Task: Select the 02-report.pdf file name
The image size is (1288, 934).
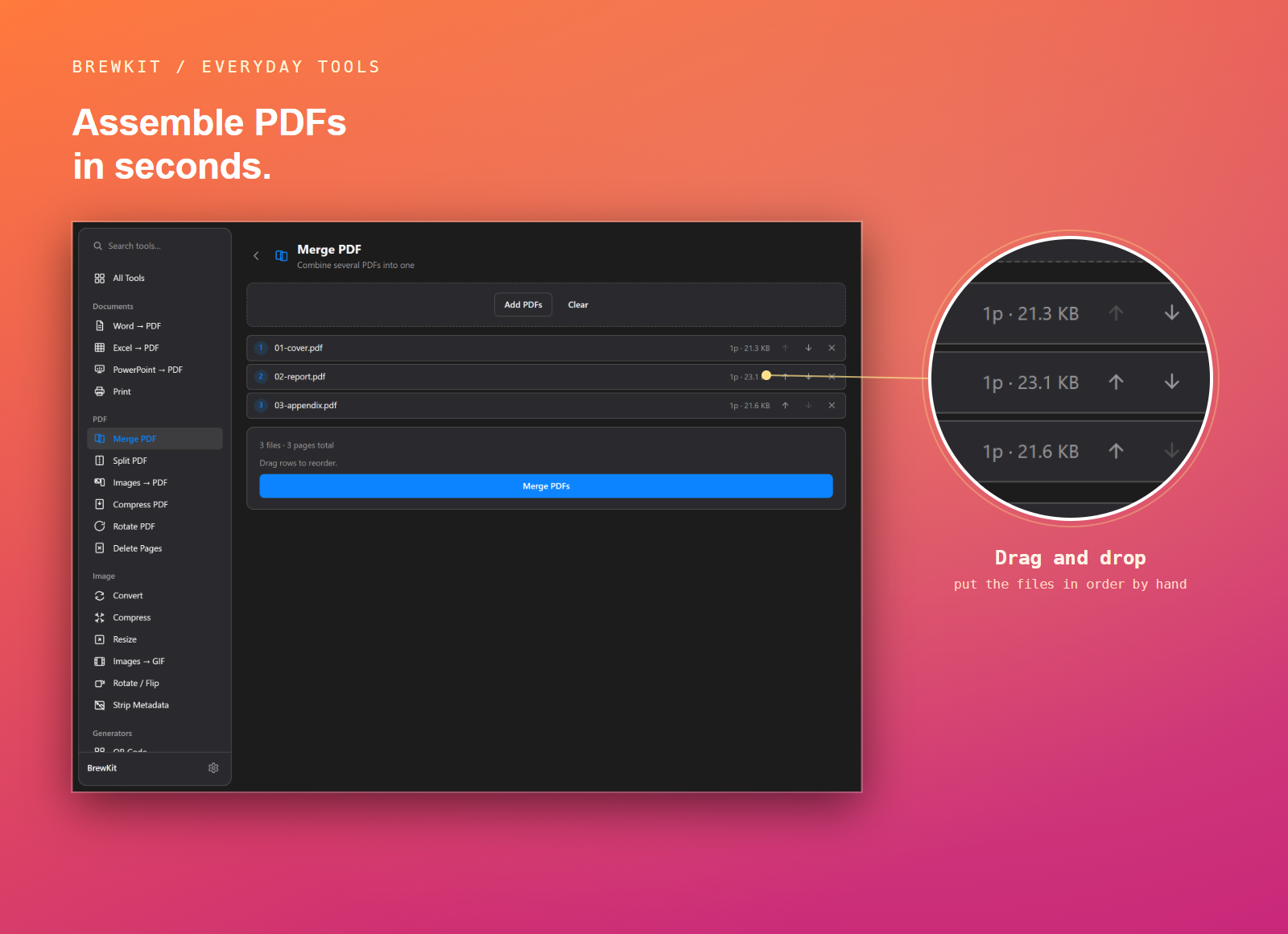Action: tap(300, 377)
